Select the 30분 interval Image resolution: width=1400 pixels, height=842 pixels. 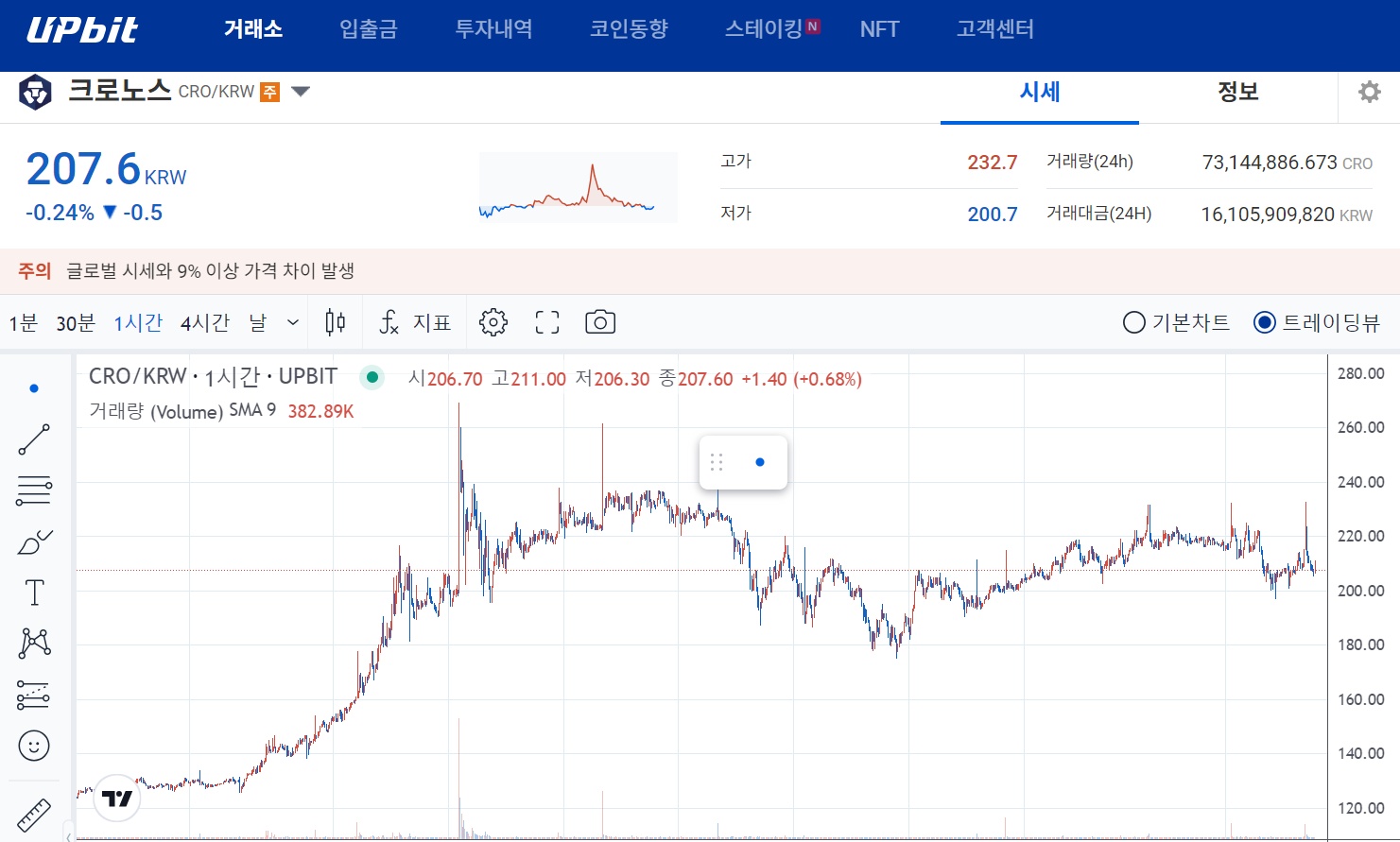(x=76, y=323)
